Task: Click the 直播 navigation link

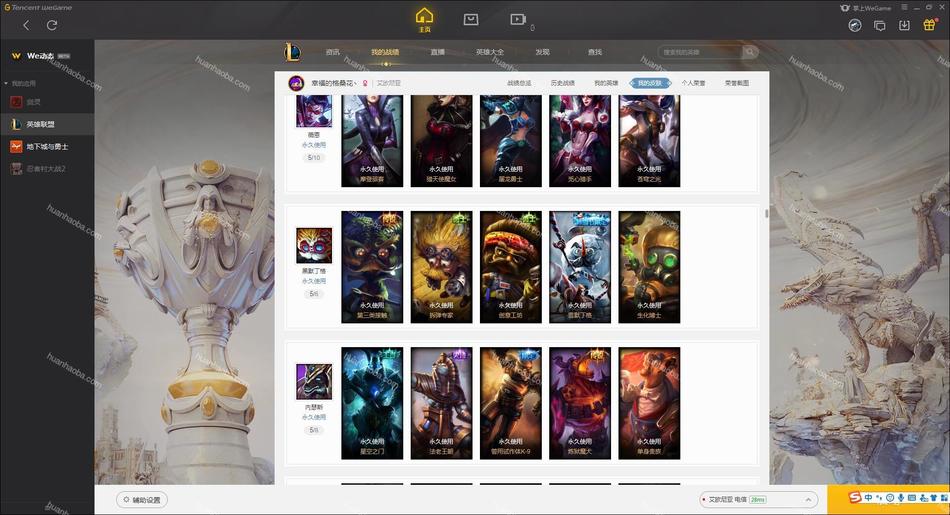Action: 437,52
